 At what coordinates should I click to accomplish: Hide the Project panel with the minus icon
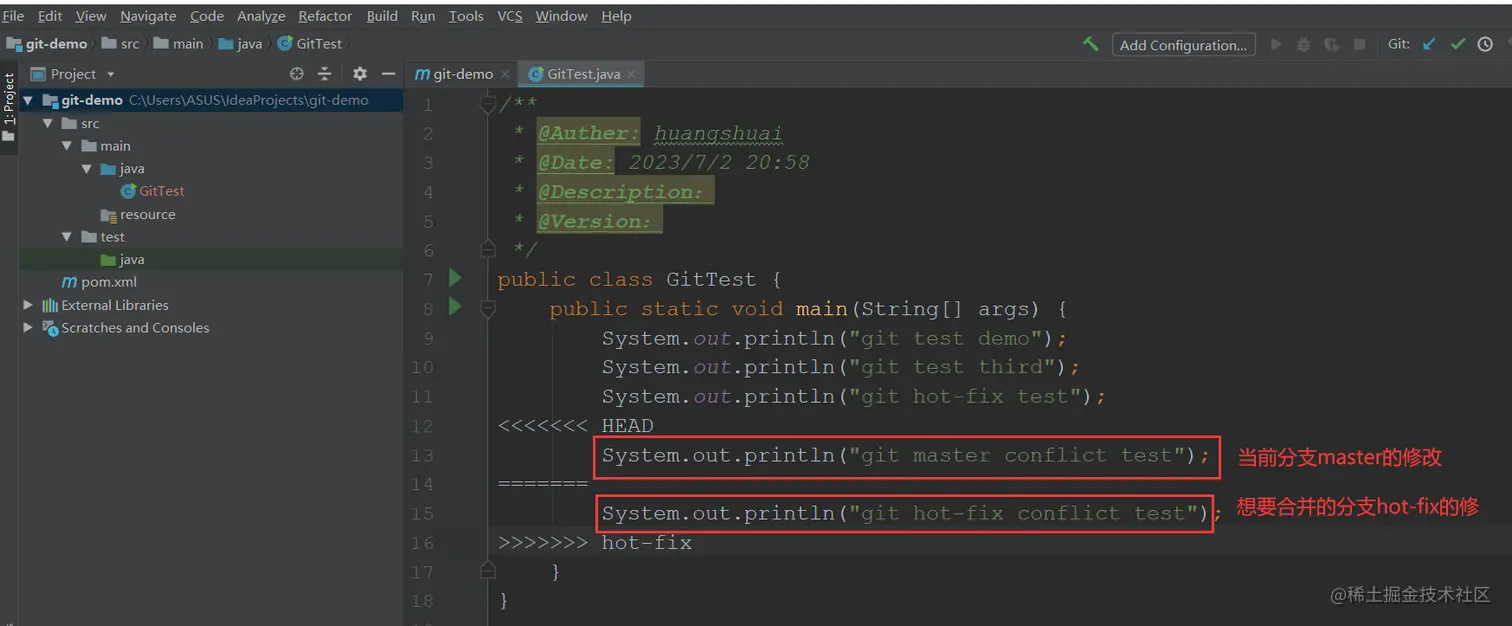(x=388, y=74)
